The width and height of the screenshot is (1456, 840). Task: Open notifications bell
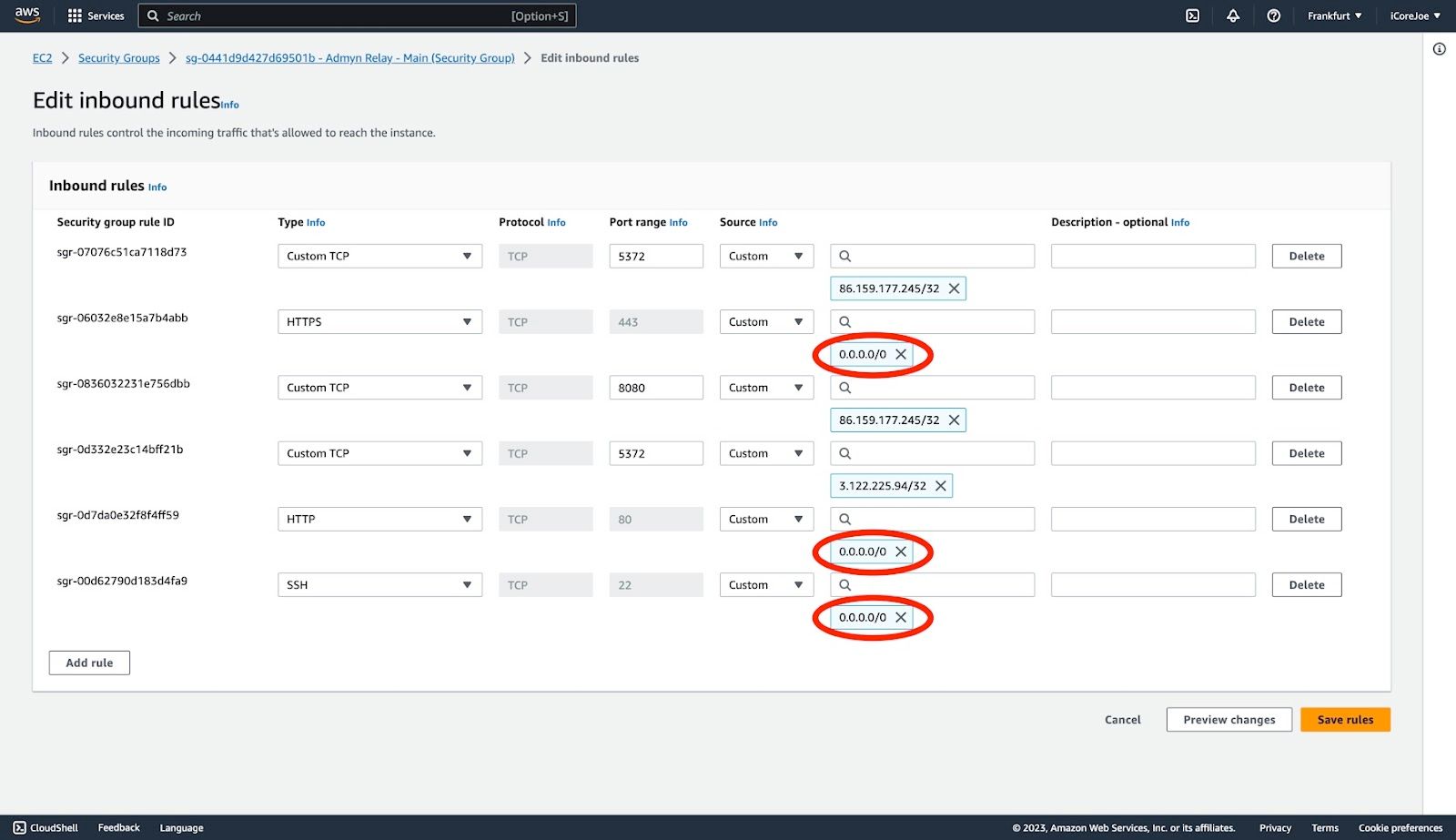coord(1233,15)
